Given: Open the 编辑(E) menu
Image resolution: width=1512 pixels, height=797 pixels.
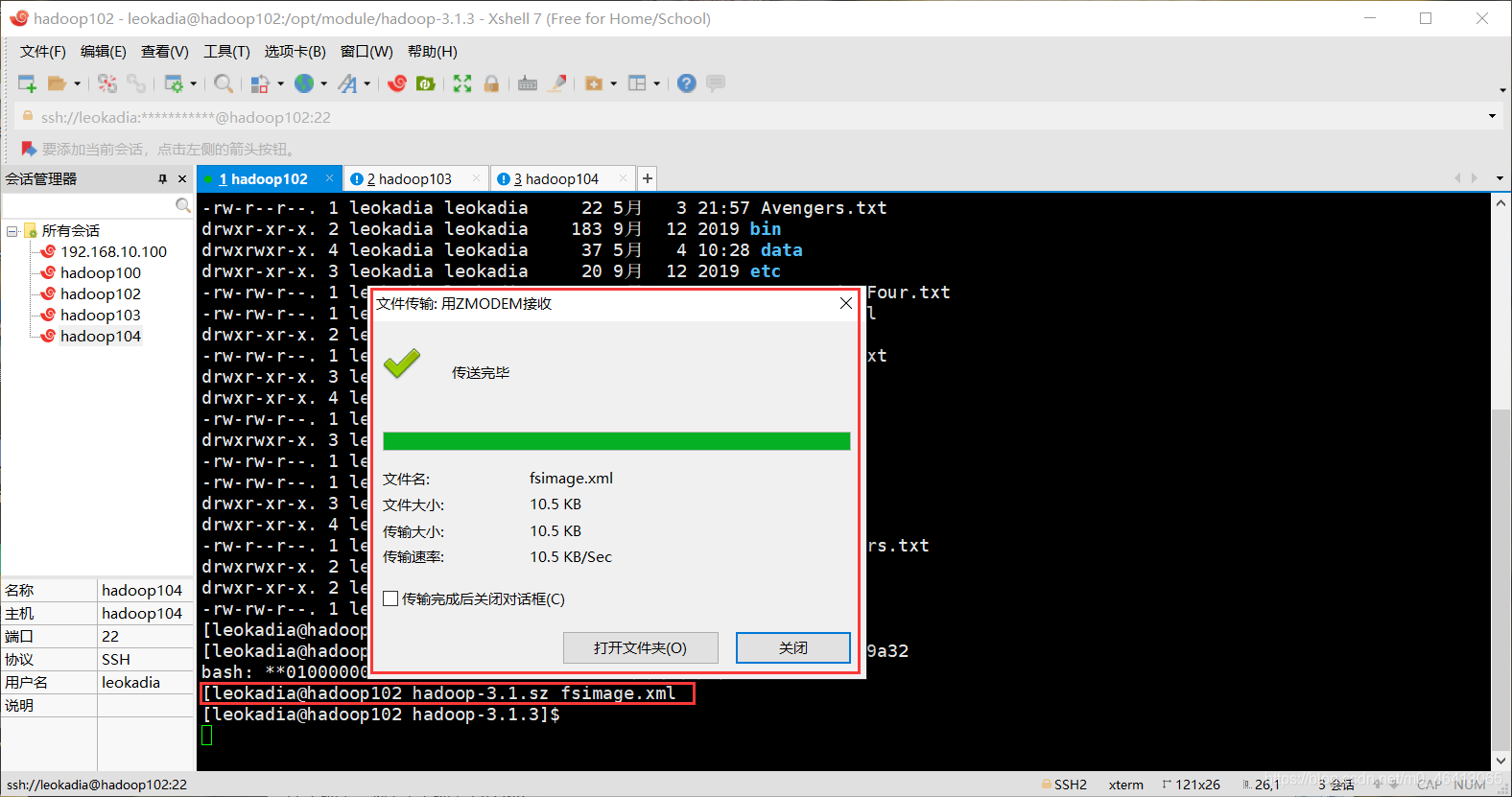Looking at the screenshot, I should pyautogui.click(x=104, y=52).
